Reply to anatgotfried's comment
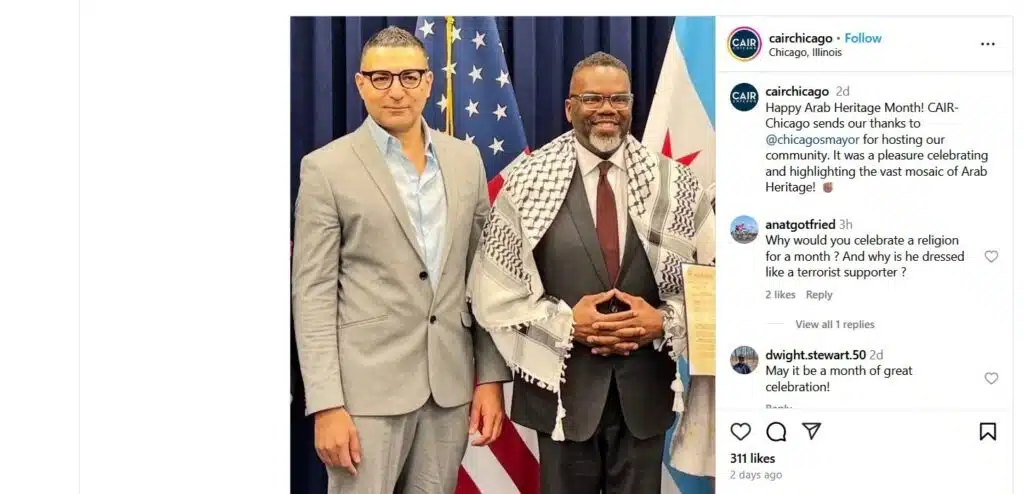1024x494 pixels. [819, 295]
